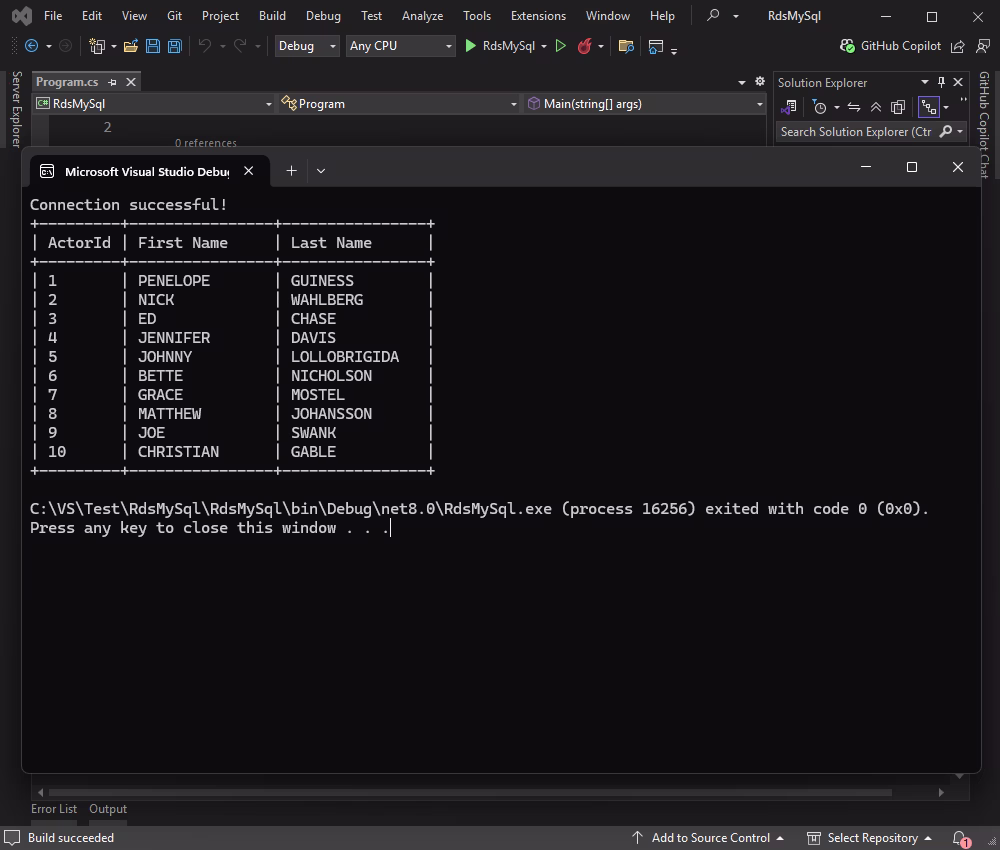Image resolution: width=1000 pixels, height=850 pixels.
Task: Click Add to Source Control in the status bar
Action: click(x=714, y=837)
